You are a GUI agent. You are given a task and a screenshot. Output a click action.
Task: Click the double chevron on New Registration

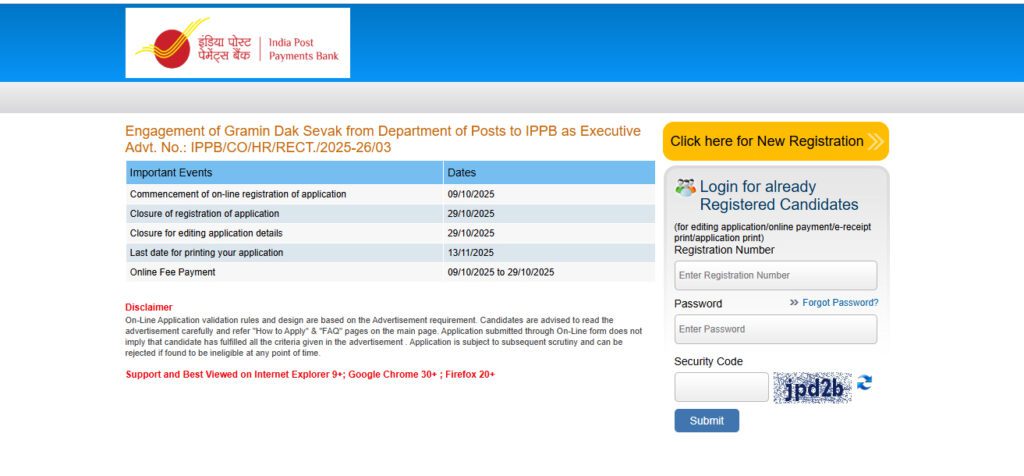(x=875, y=142)
